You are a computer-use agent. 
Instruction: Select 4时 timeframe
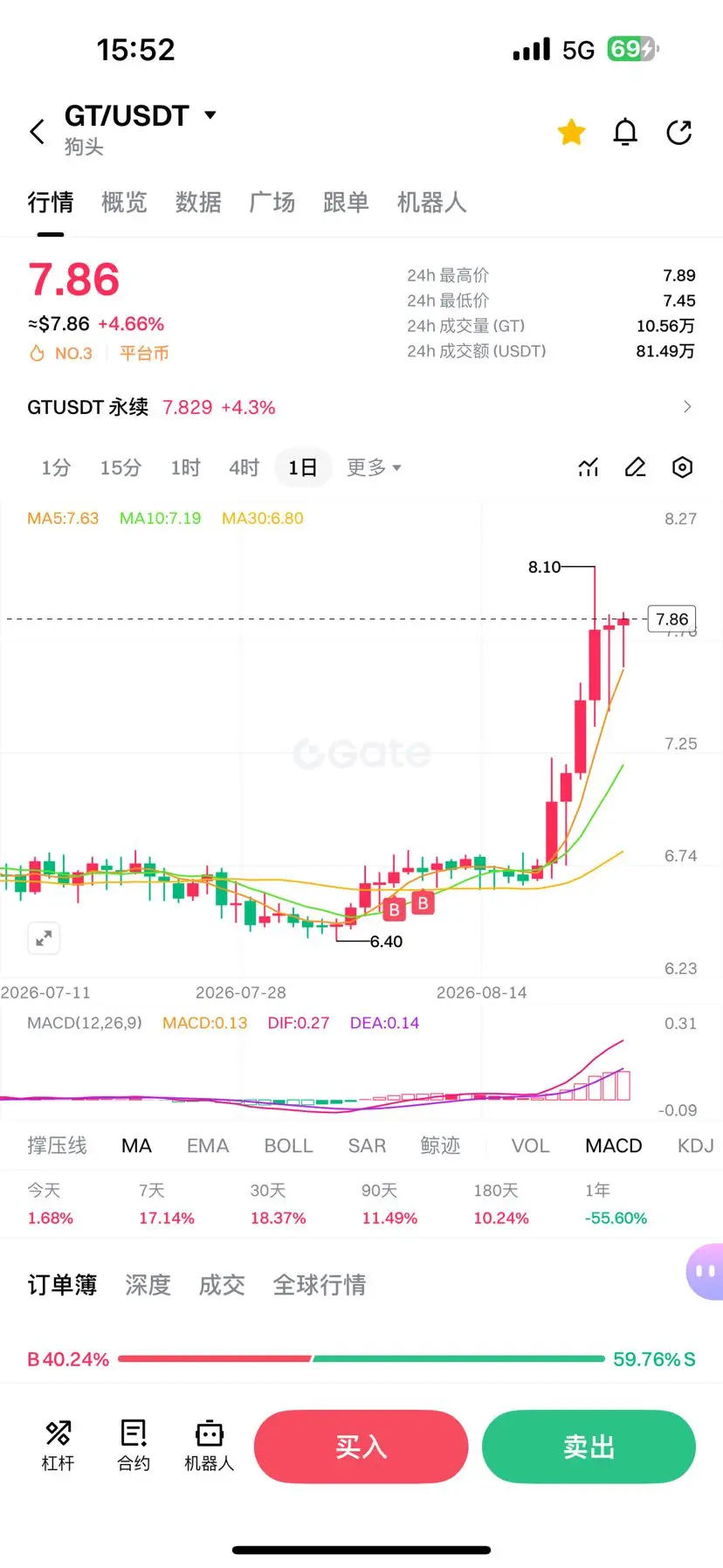point(244,467)
